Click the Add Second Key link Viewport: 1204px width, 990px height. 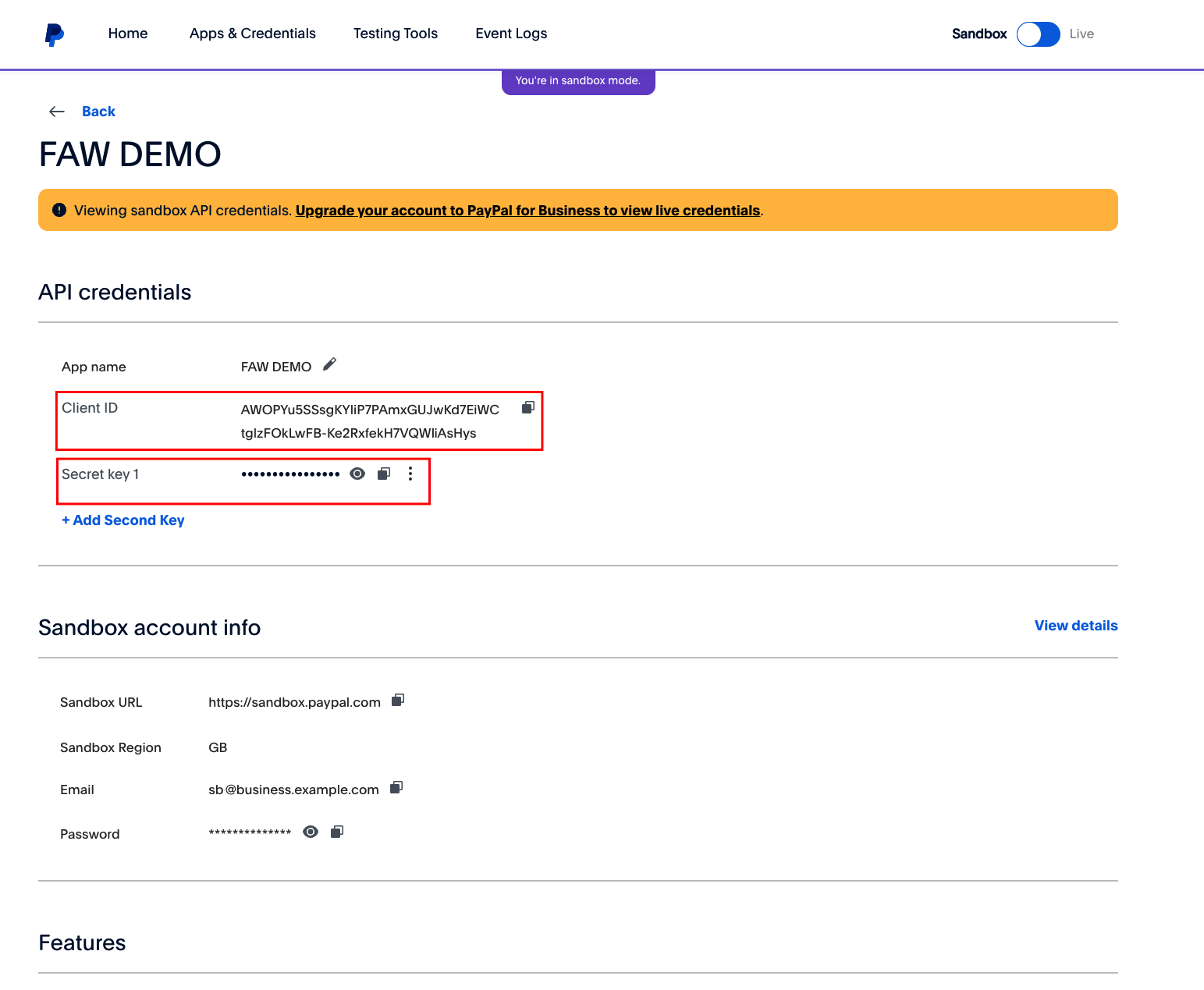(123, 520)
